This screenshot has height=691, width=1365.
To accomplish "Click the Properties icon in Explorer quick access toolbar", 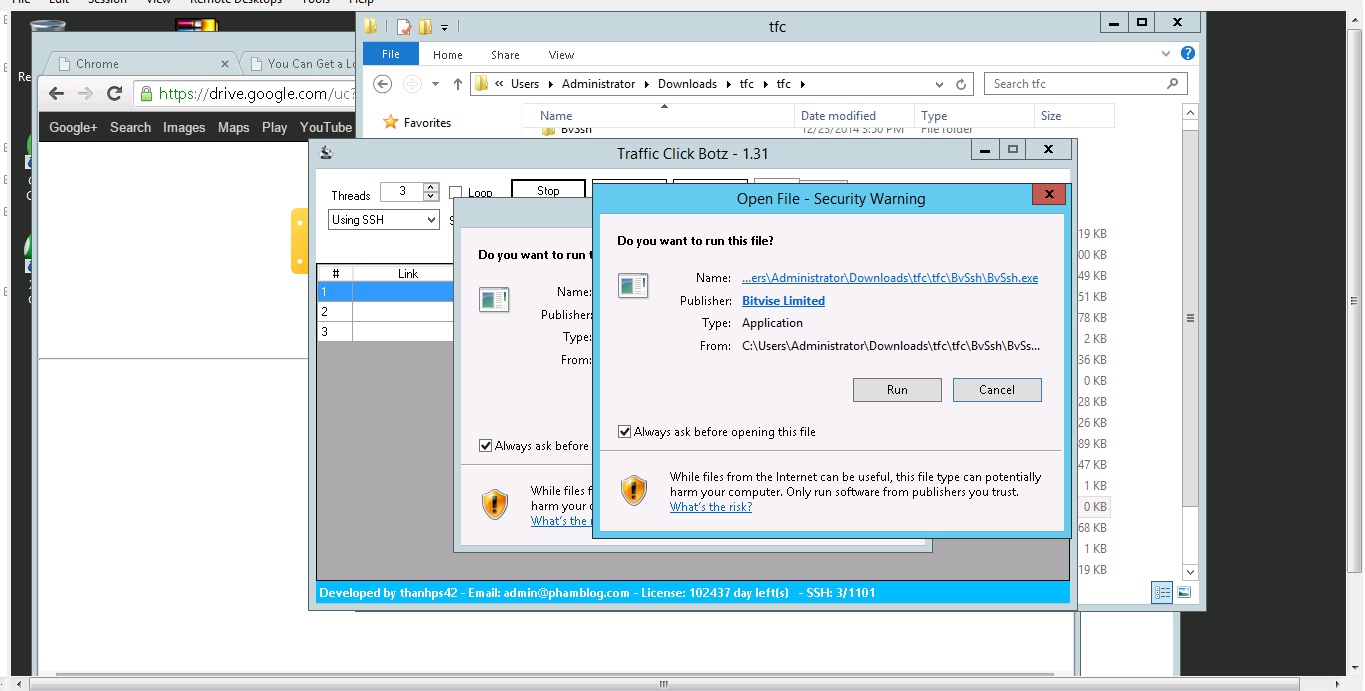I will [x=403, y=27].
